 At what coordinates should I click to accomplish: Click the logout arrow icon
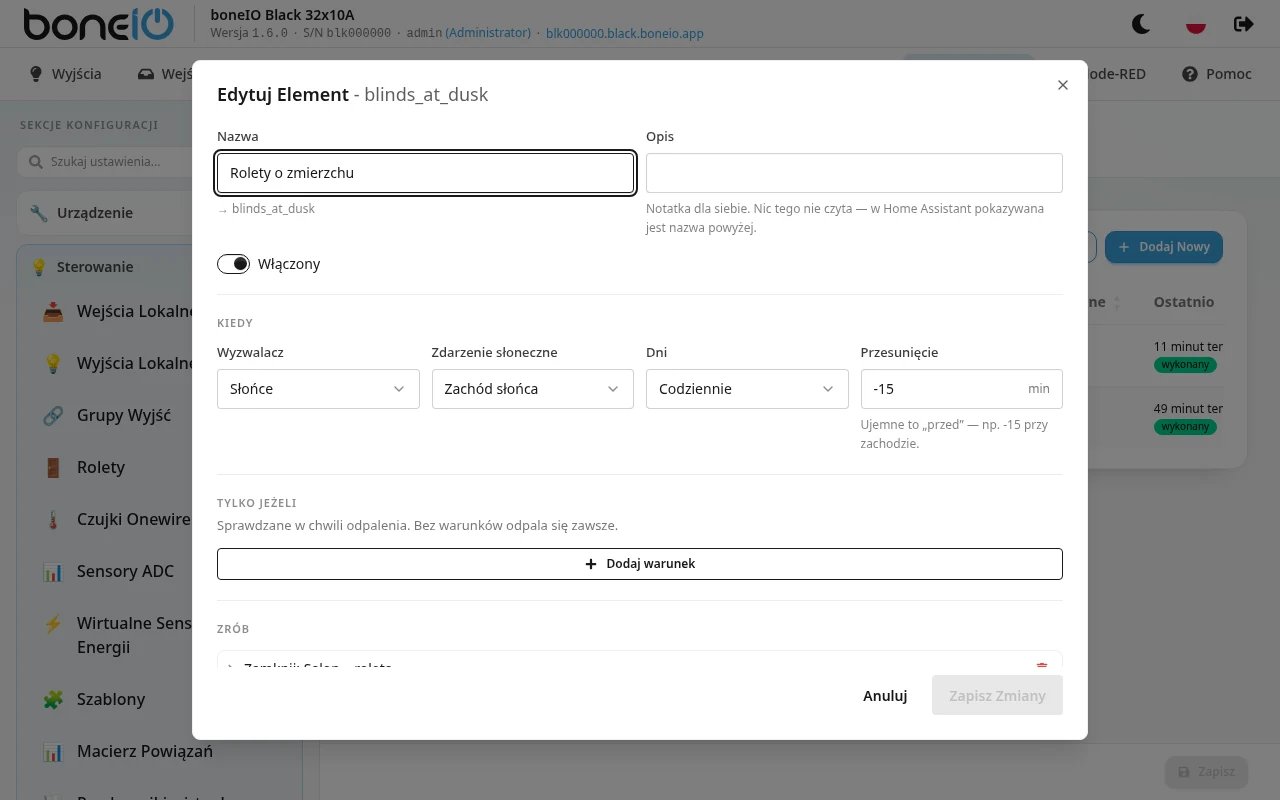click(1244, 24)
